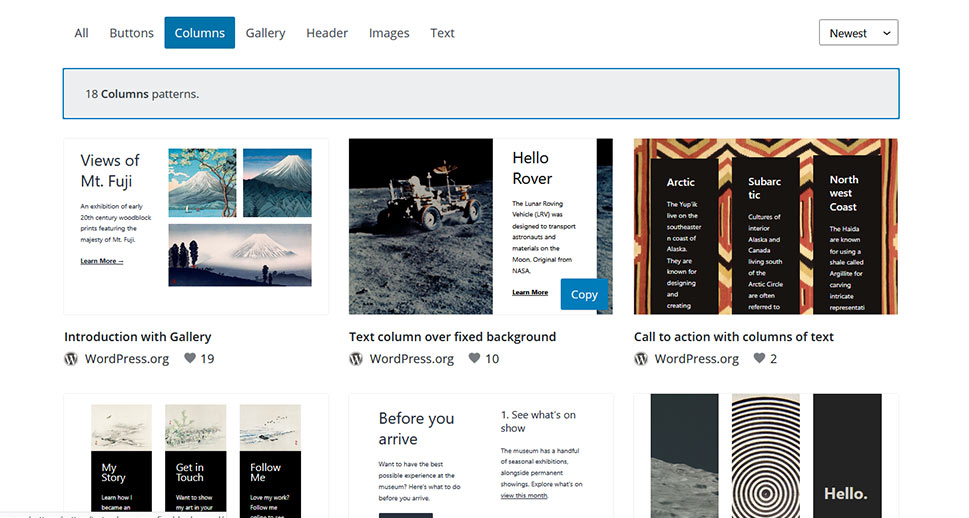The height and width of the screenshot is (518, 969).
Task: Open the Text column over fixed background title
Action: tap(452, 337)
